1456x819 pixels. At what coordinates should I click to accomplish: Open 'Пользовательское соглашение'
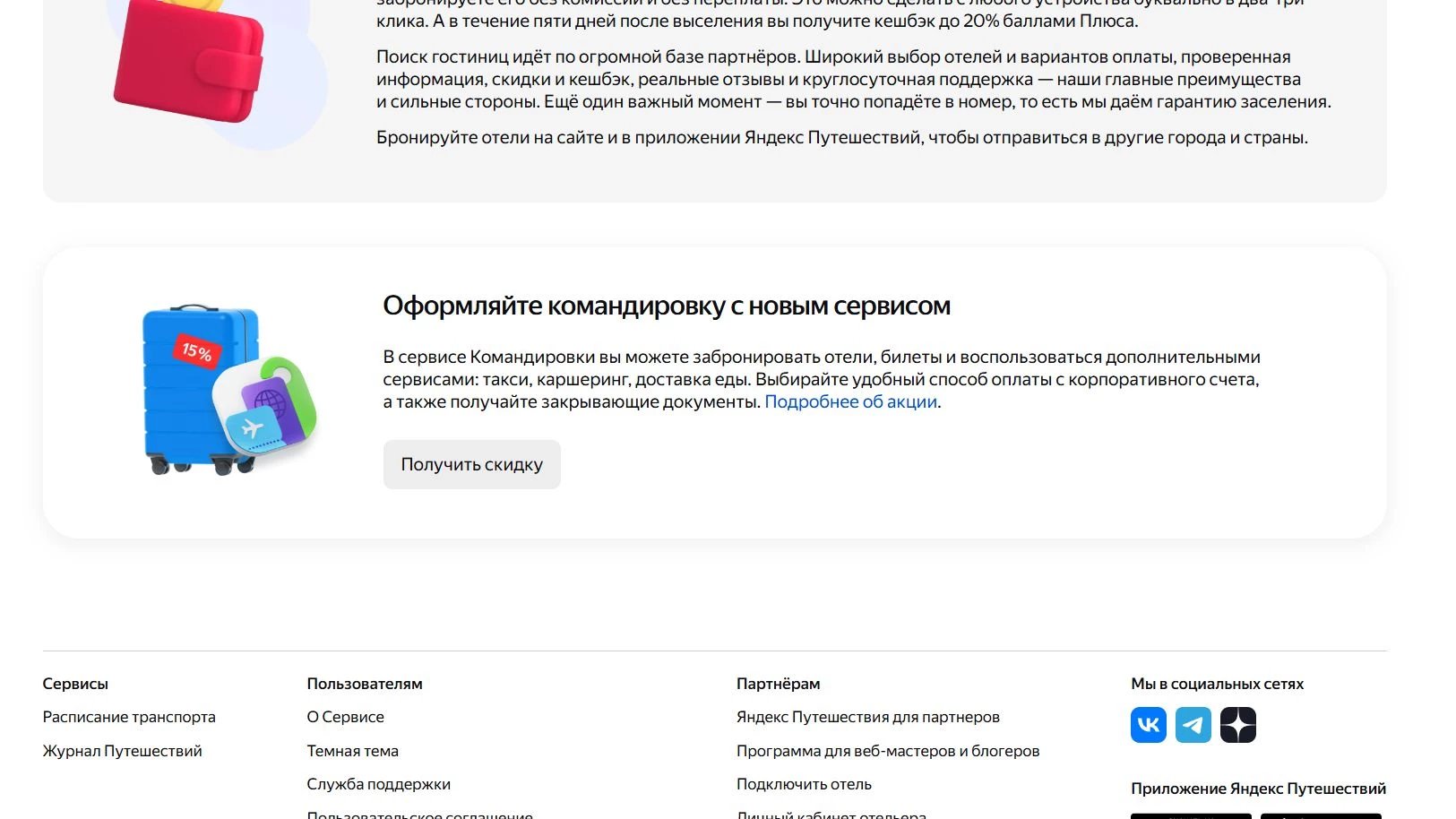click(419, 815)
